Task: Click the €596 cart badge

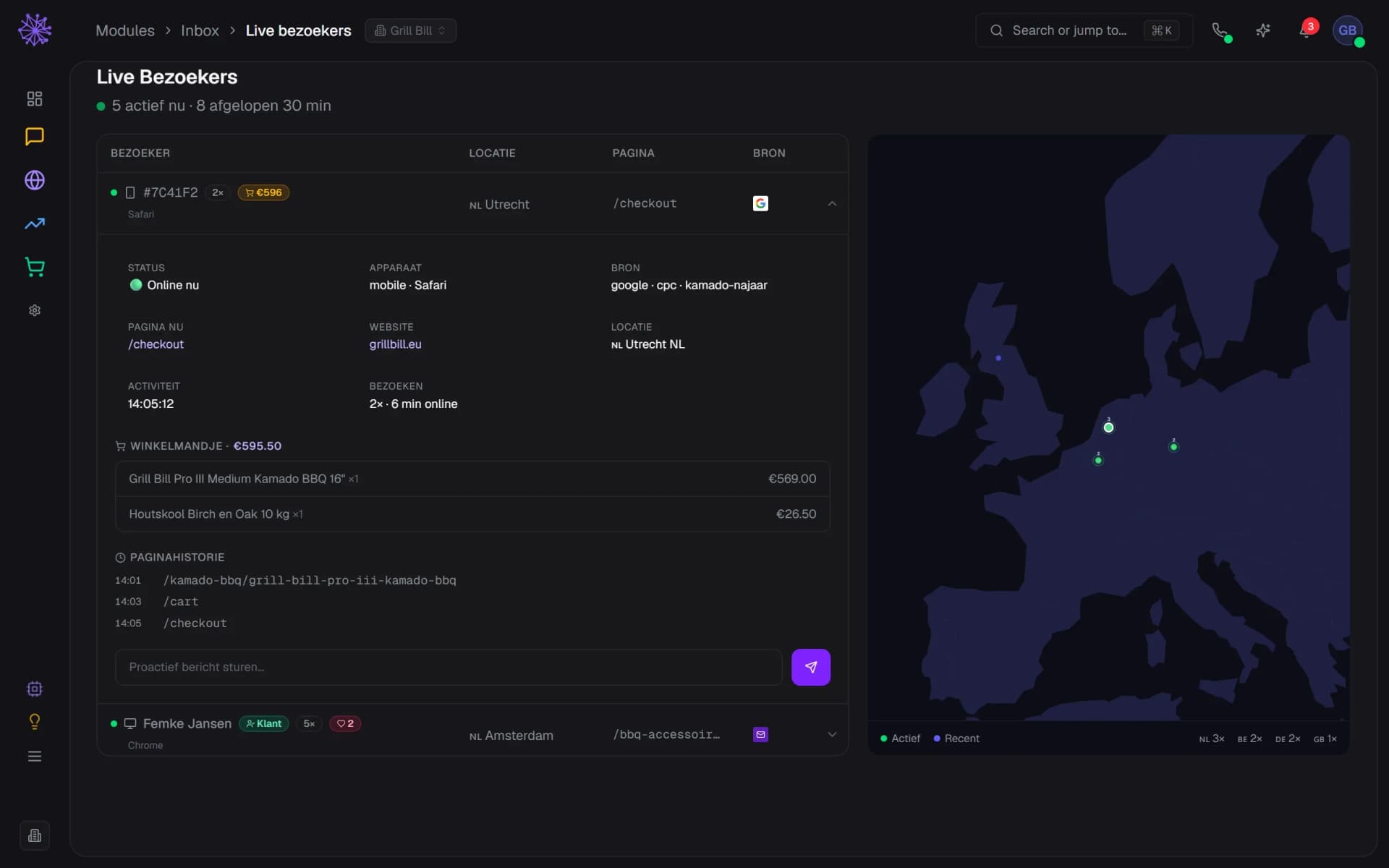Action: click(x=263, y=192)
